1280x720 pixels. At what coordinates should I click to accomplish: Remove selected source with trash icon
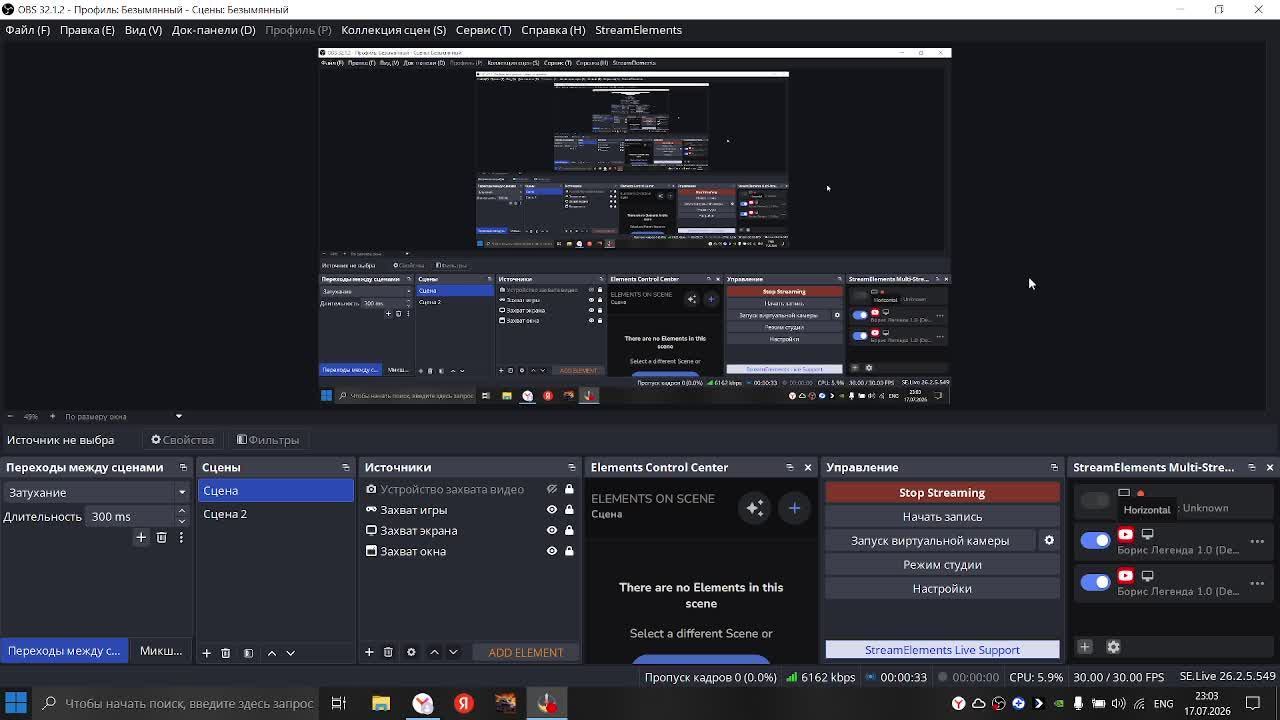point(388,652)
